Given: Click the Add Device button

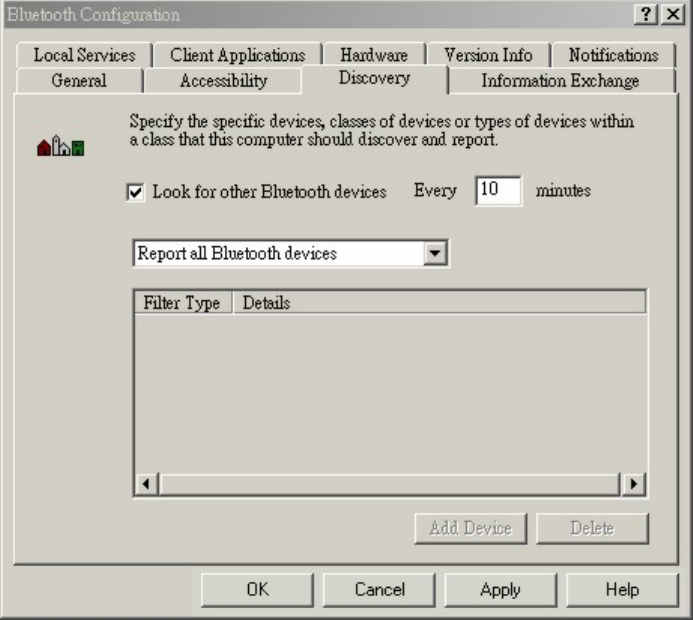Looking at the screenshot, I should click(471, 528).
